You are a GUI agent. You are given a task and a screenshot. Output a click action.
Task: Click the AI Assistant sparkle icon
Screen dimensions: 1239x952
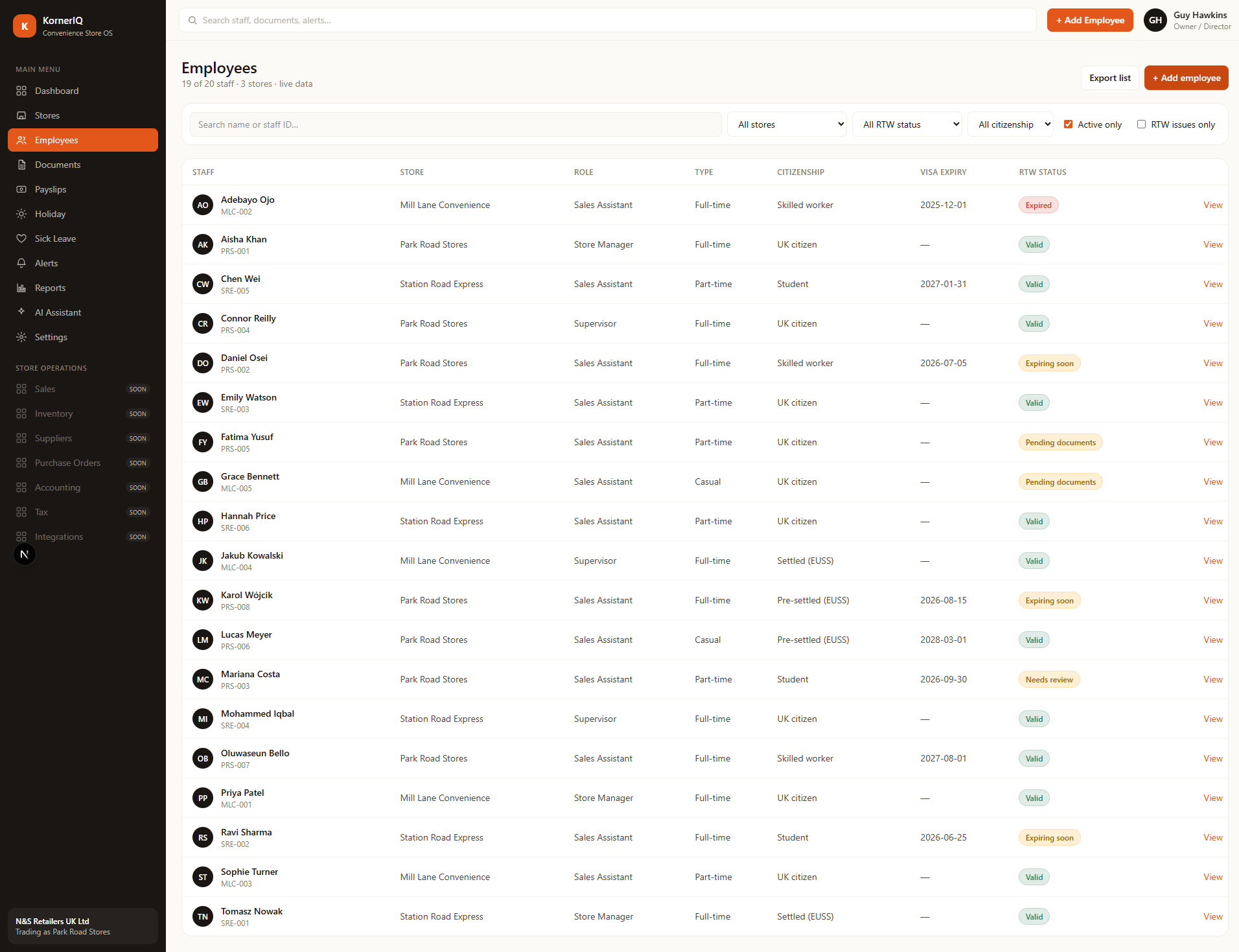pos(21,312)
